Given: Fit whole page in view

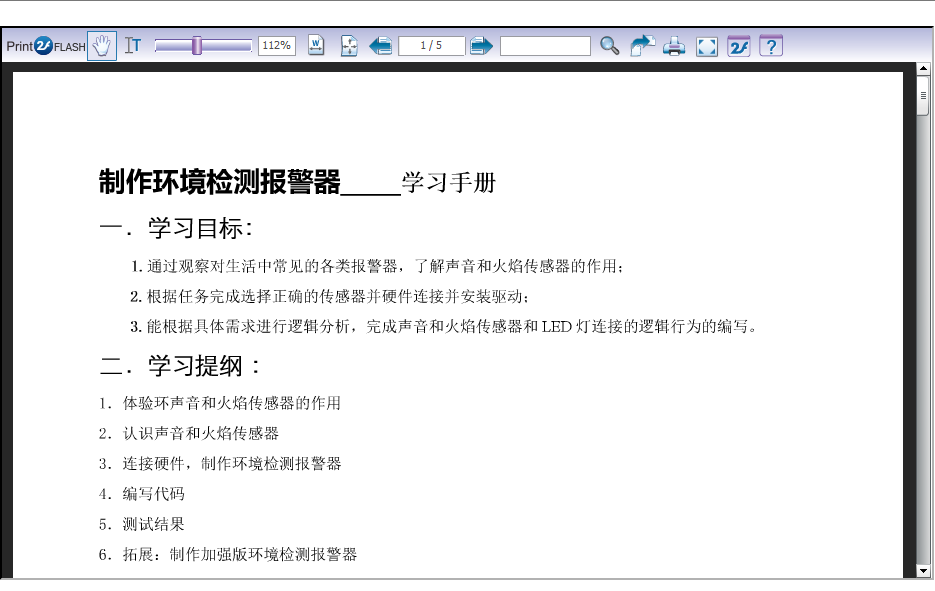Looking at the screenshot, I should click(348, 46).
